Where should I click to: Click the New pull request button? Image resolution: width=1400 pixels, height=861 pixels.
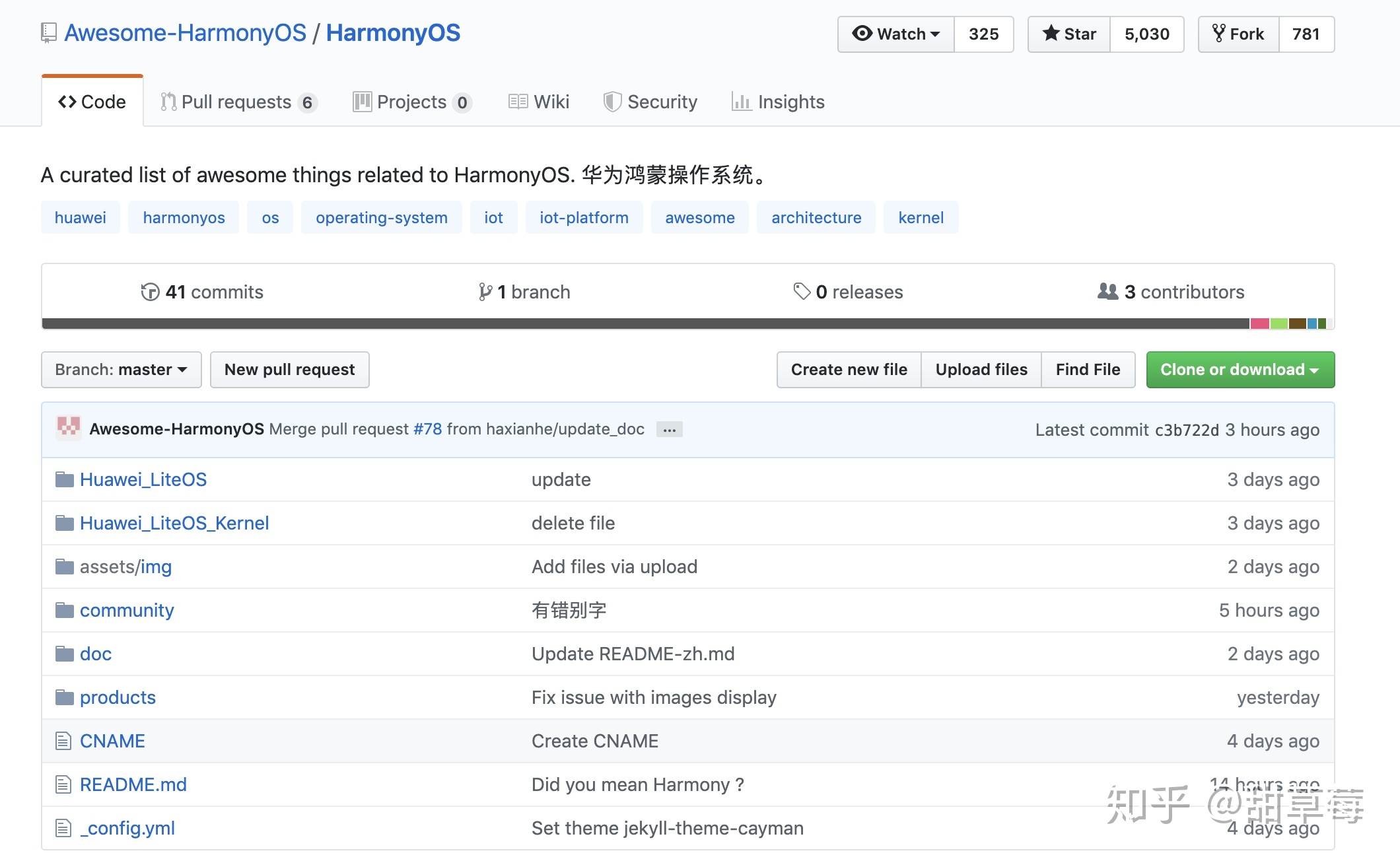[290, 370]
